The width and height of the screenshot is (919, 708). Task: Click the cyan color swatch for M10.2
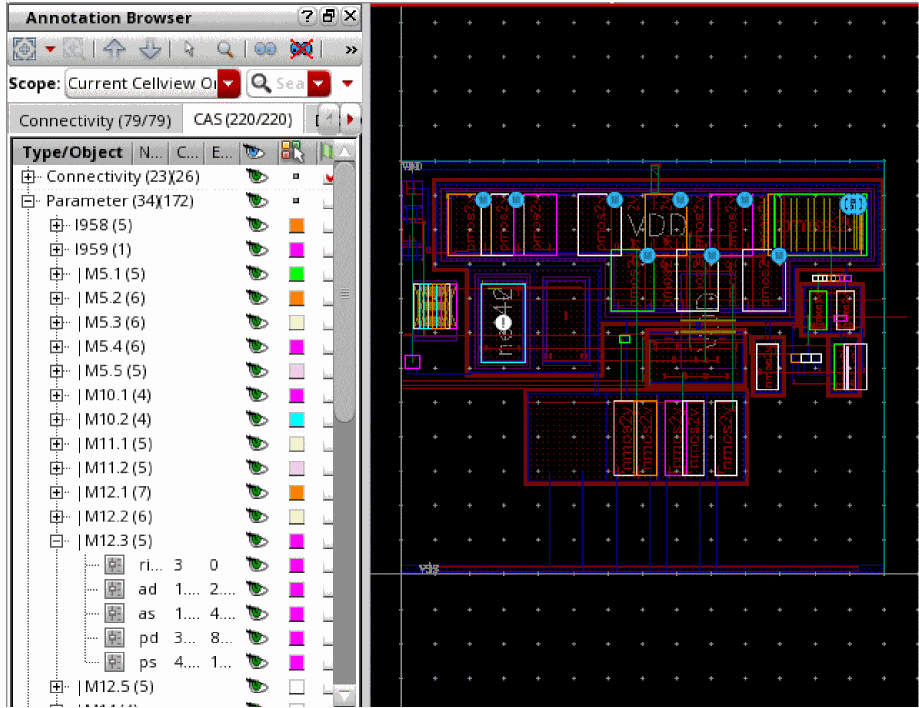296,420
